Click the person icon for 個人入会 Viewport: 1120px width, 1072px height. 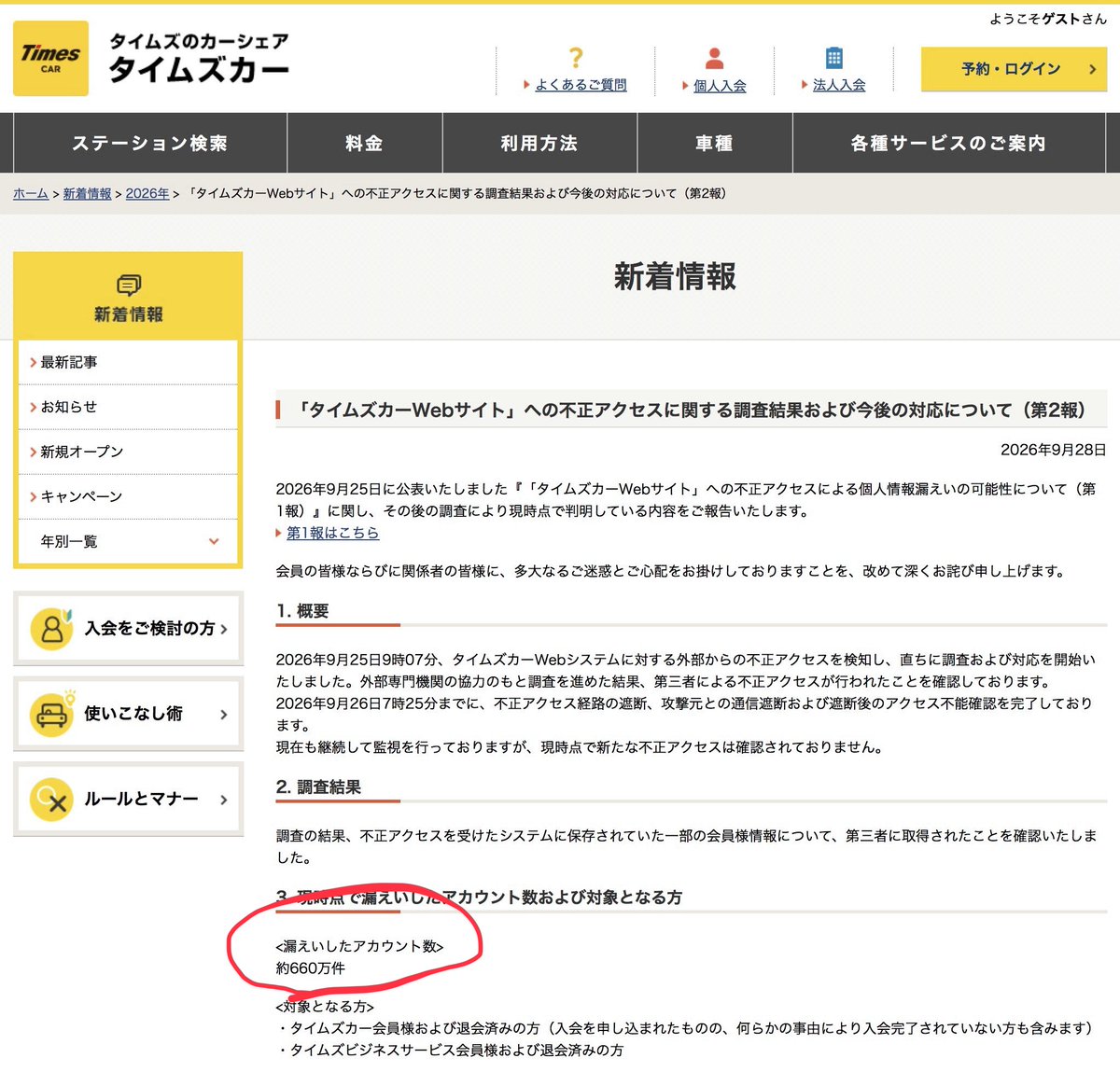pos(715,58)
